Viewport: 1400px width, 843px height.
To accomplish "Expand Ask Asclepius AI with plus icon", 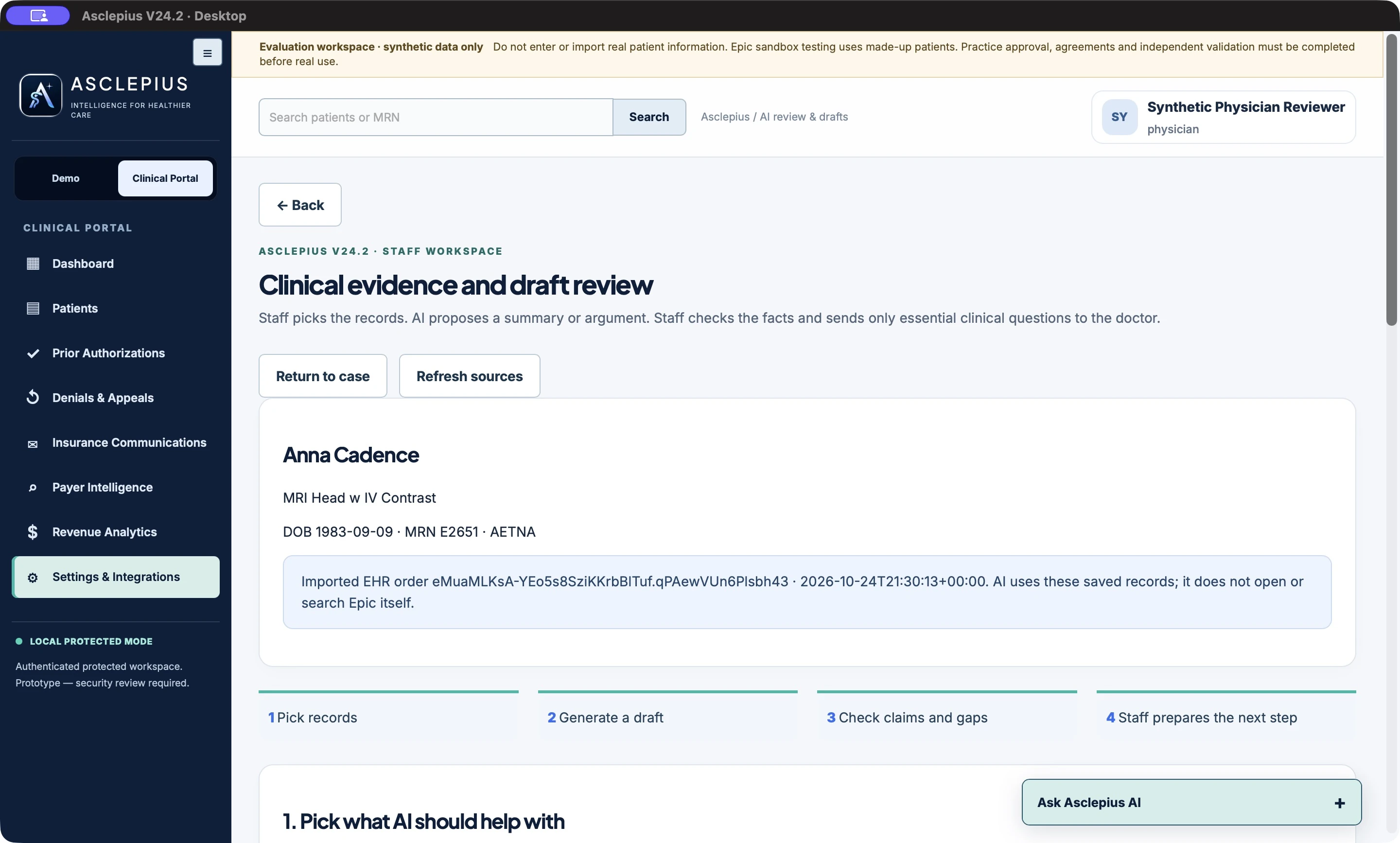I will (x=1340, y=803).
